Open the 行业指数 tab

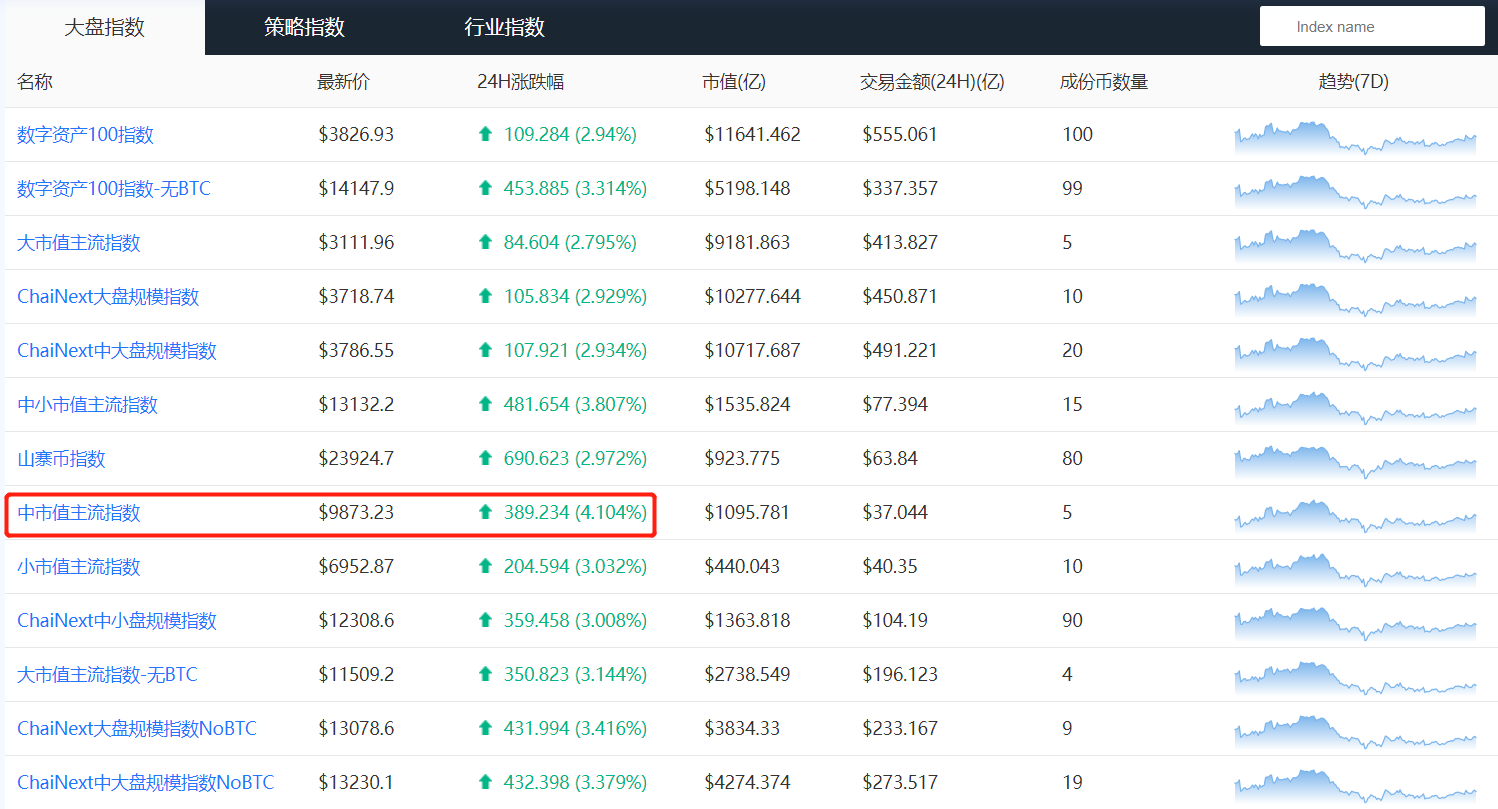(x=504, y=27)
